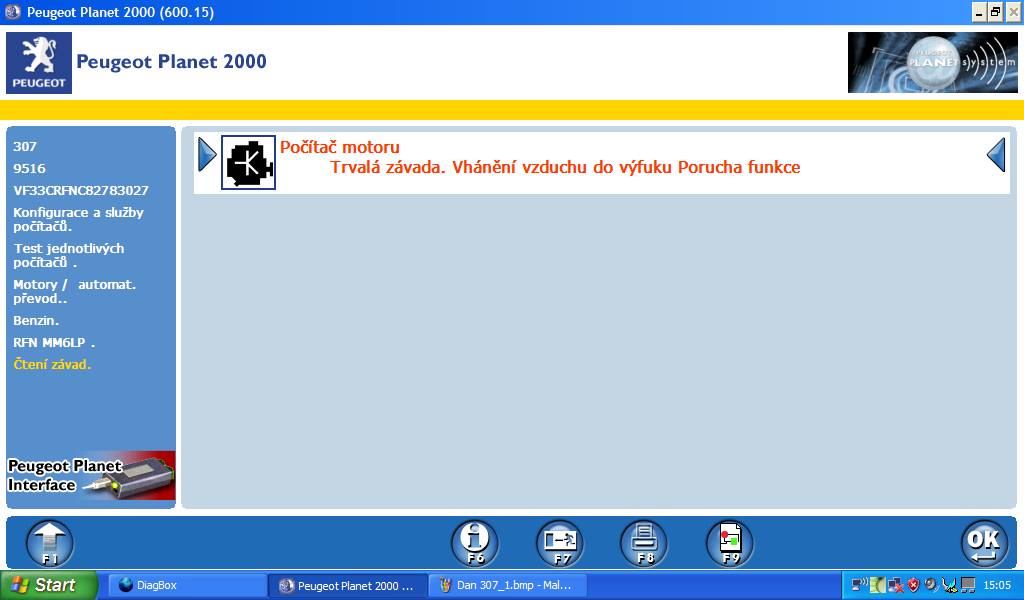Select Test jednotlivých počítačů in sidebar
Viewport: 1024px width, 600px height.
69,255
